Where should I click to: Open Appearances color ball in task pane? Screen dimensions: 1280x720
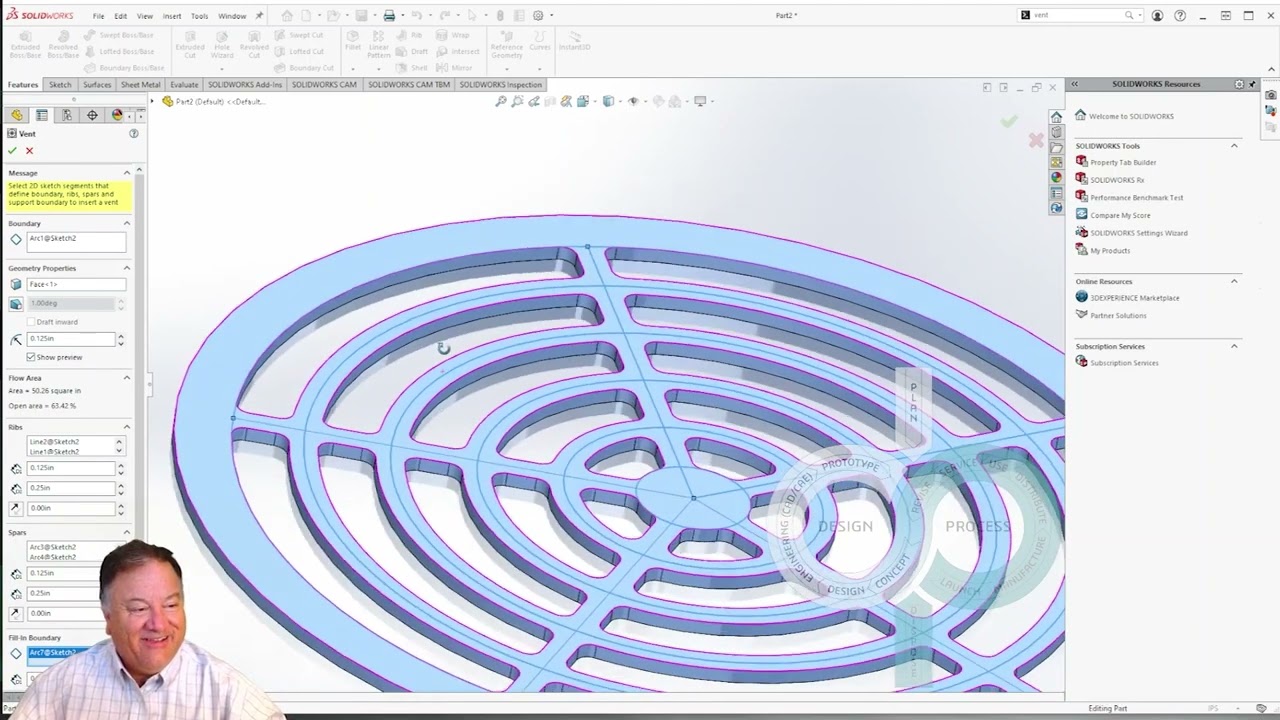1056,177
